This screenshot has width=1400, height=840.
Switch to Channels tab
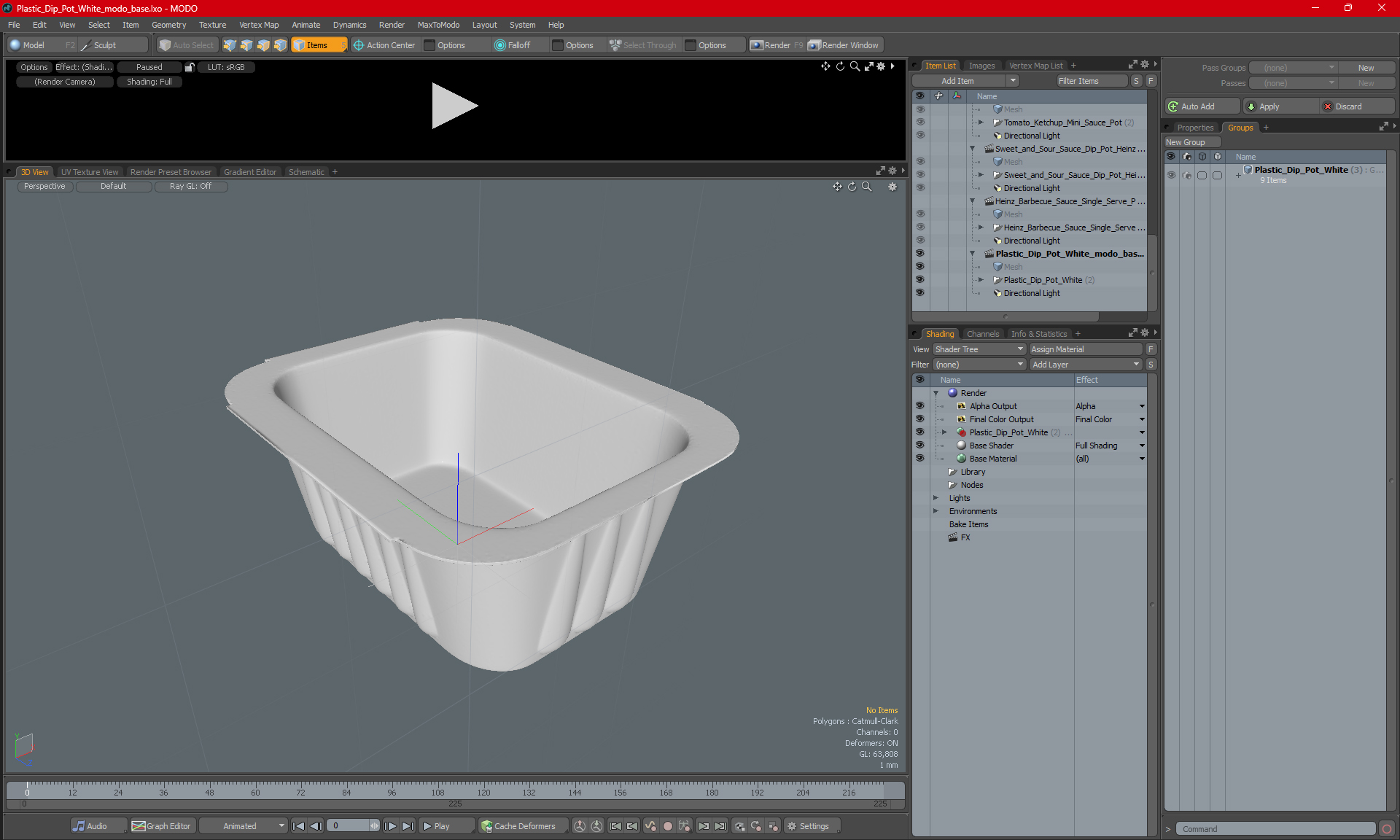pos(983,334)
